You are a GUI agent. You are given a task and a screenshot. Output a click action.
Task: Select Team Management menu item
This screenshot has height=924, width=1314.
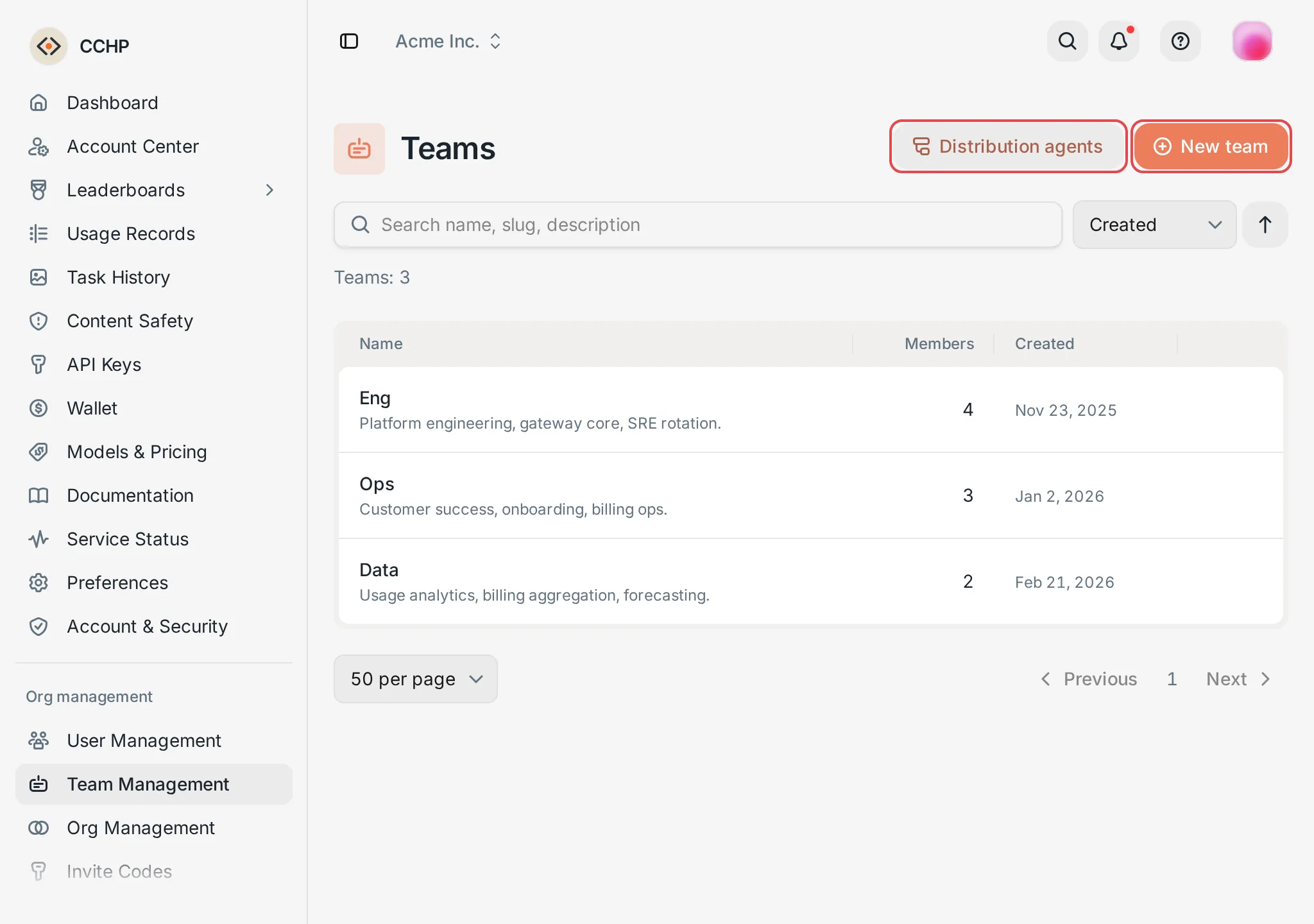pyautogui.click(x=154, y=784)
